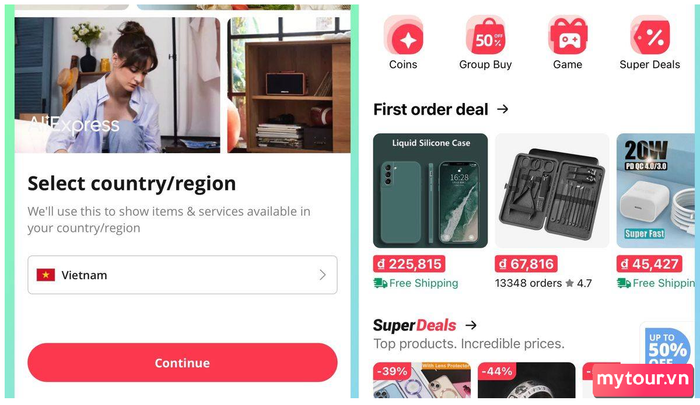This screenshot has width=700, height=405.
Task: Click the Vietnam flag icon
Action: coord(46,275)
